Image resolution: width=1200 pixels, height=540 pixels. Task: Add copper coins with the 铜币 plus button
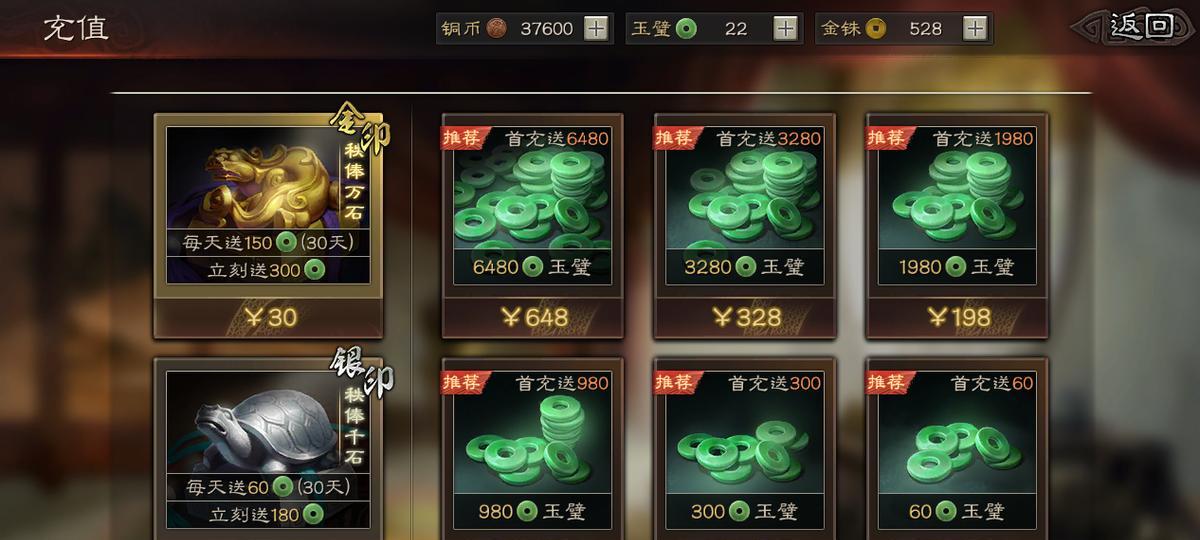(596, 28)
